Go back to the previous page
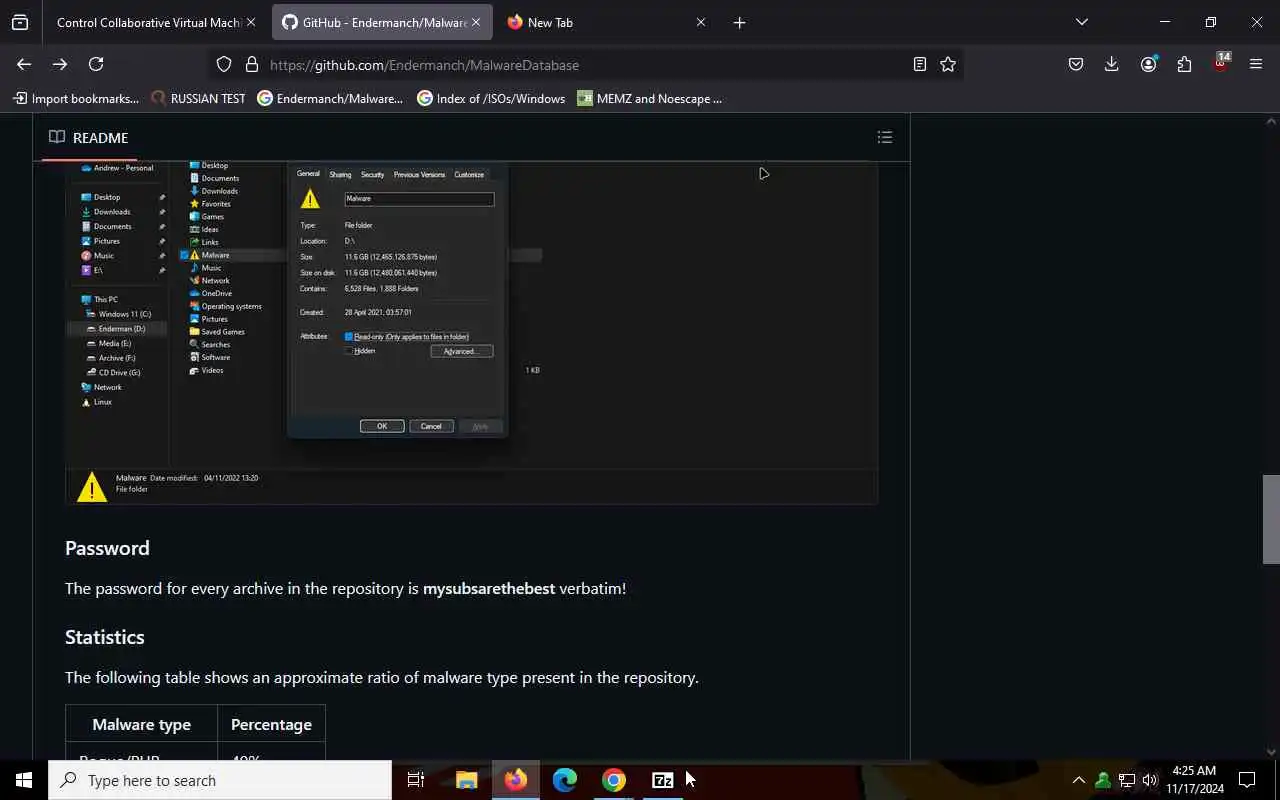 click(x=24, y=64)
